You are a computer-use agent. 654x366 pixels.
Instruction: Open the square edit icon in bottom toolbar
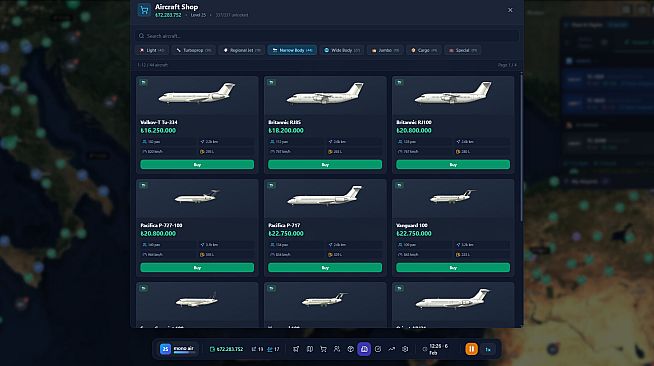click(378, 349)
